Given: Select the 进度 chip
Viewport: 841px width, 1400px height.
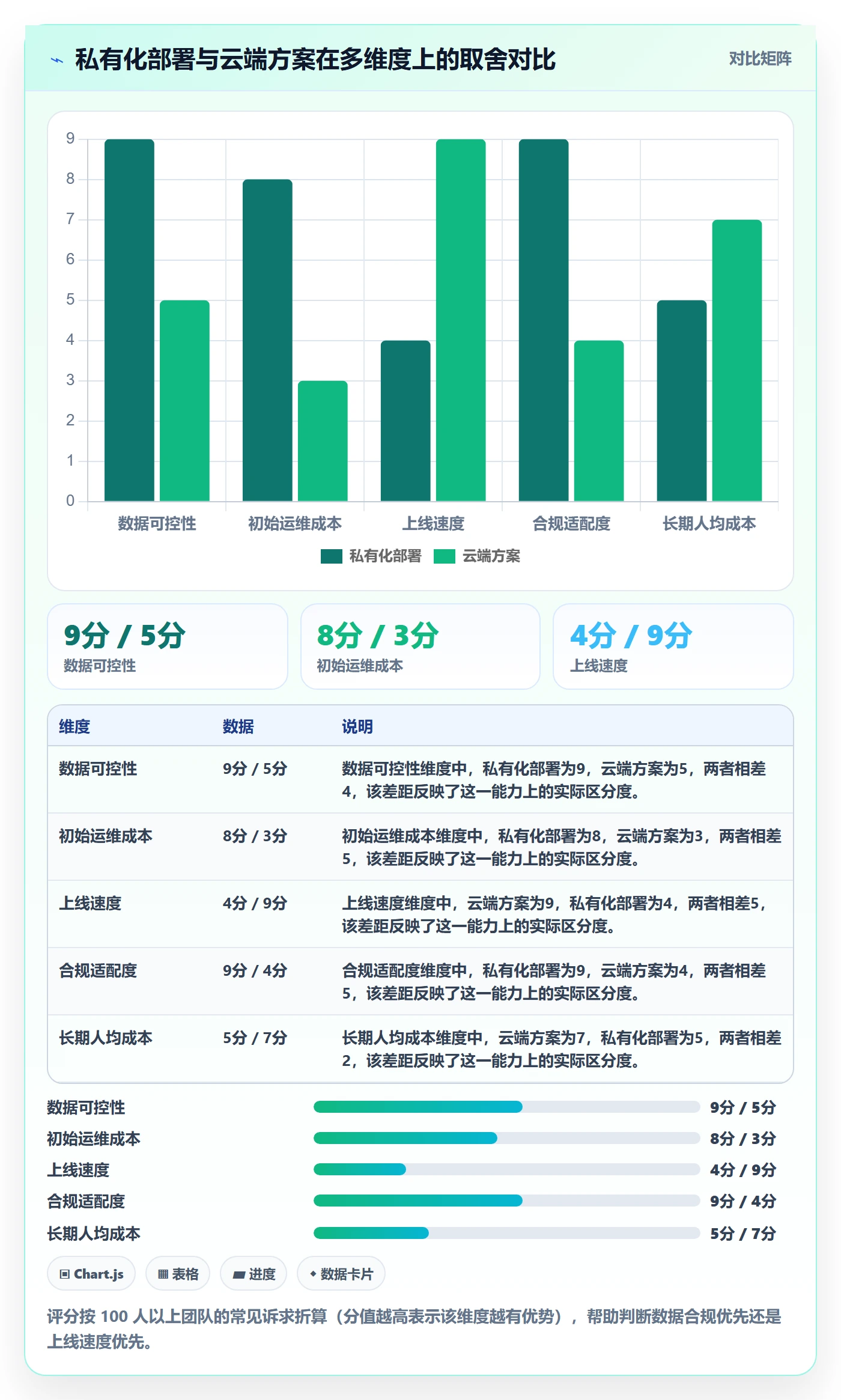Looking at the screenshot, I should point(254,1273).
